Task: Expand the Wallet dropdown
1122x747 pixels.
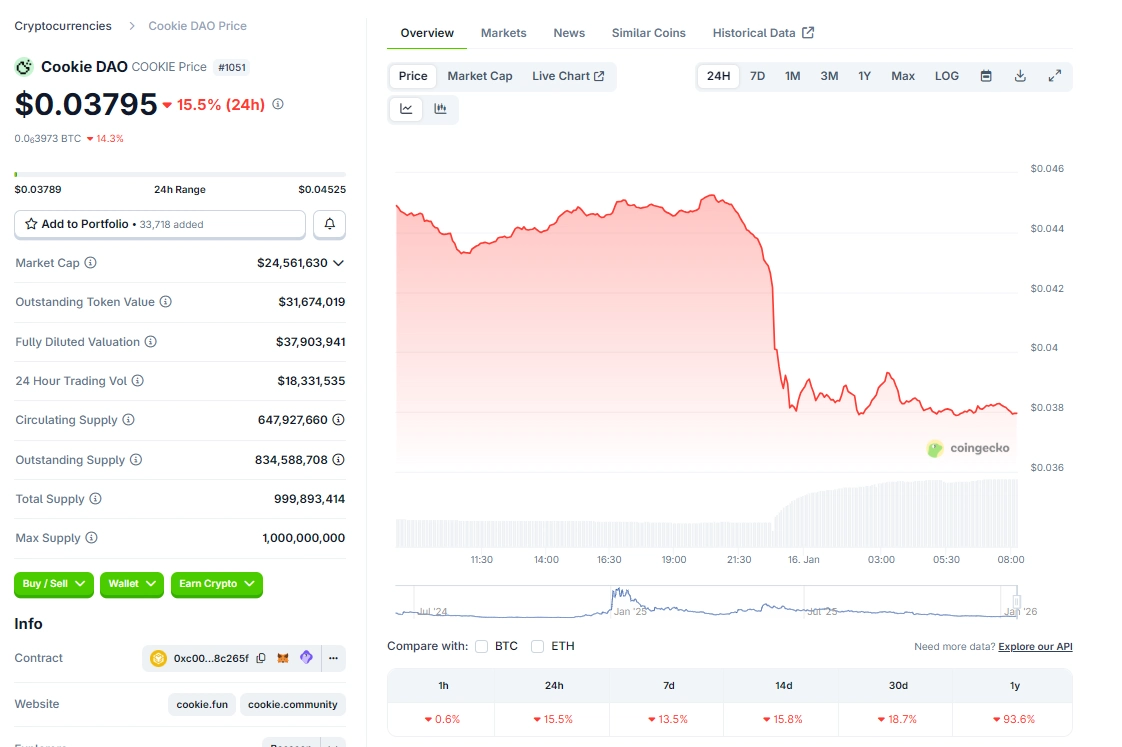Action: tap(132, 584)
